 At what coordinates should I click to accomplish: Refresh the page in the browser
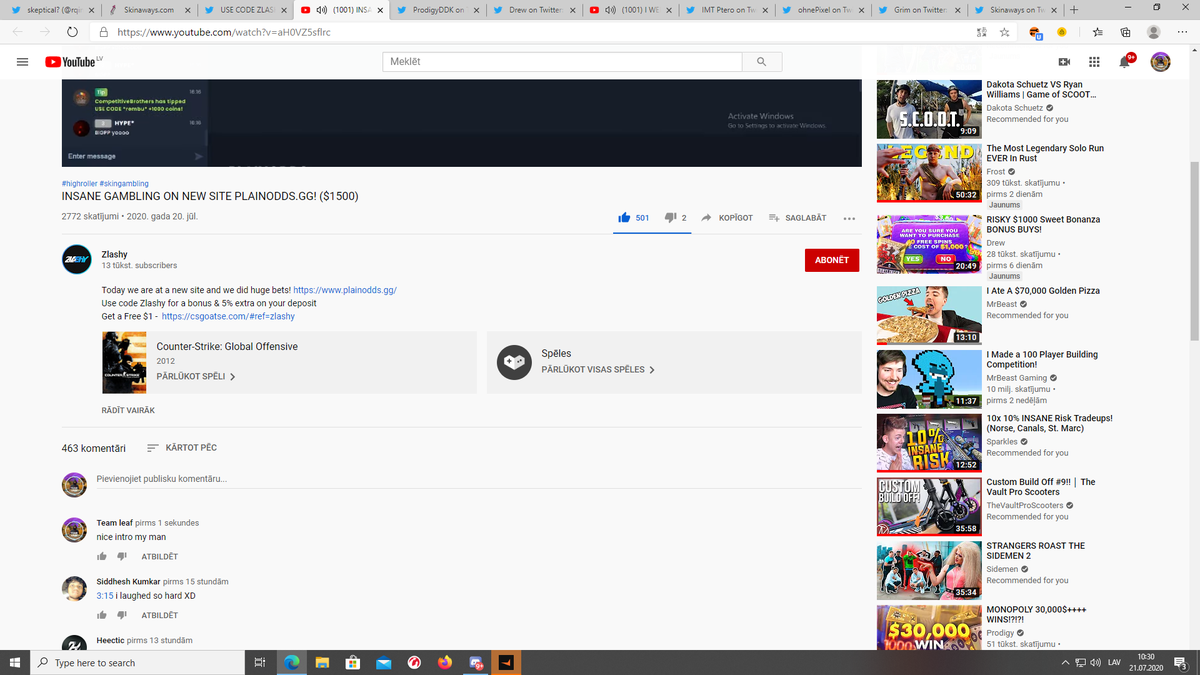click(73, 32)
